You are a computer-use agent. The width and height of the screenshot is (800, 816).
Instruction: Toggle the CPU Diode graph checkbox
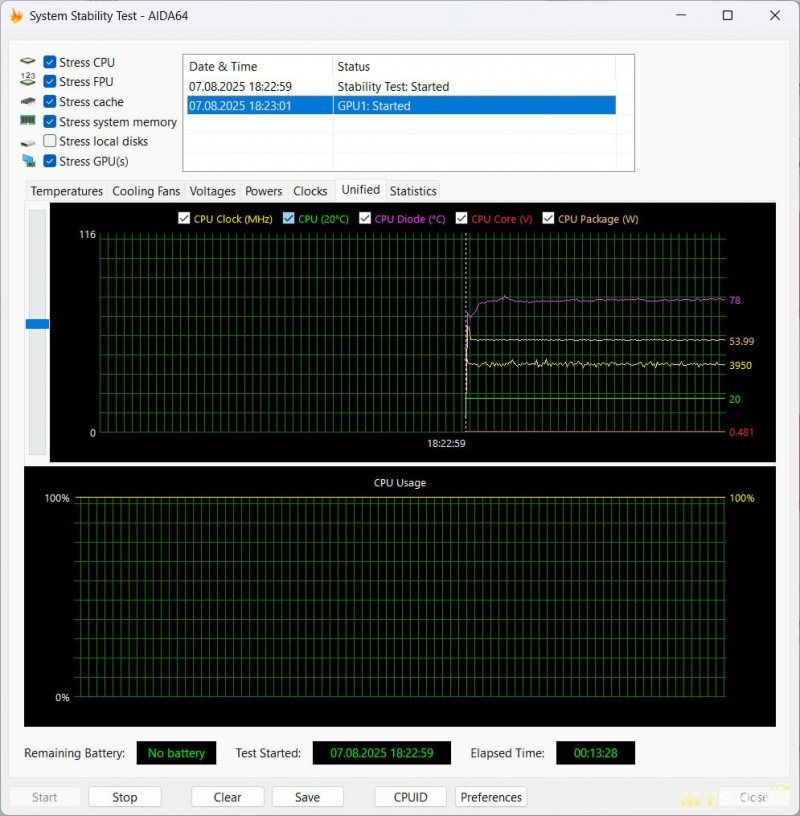pos(366,219)
